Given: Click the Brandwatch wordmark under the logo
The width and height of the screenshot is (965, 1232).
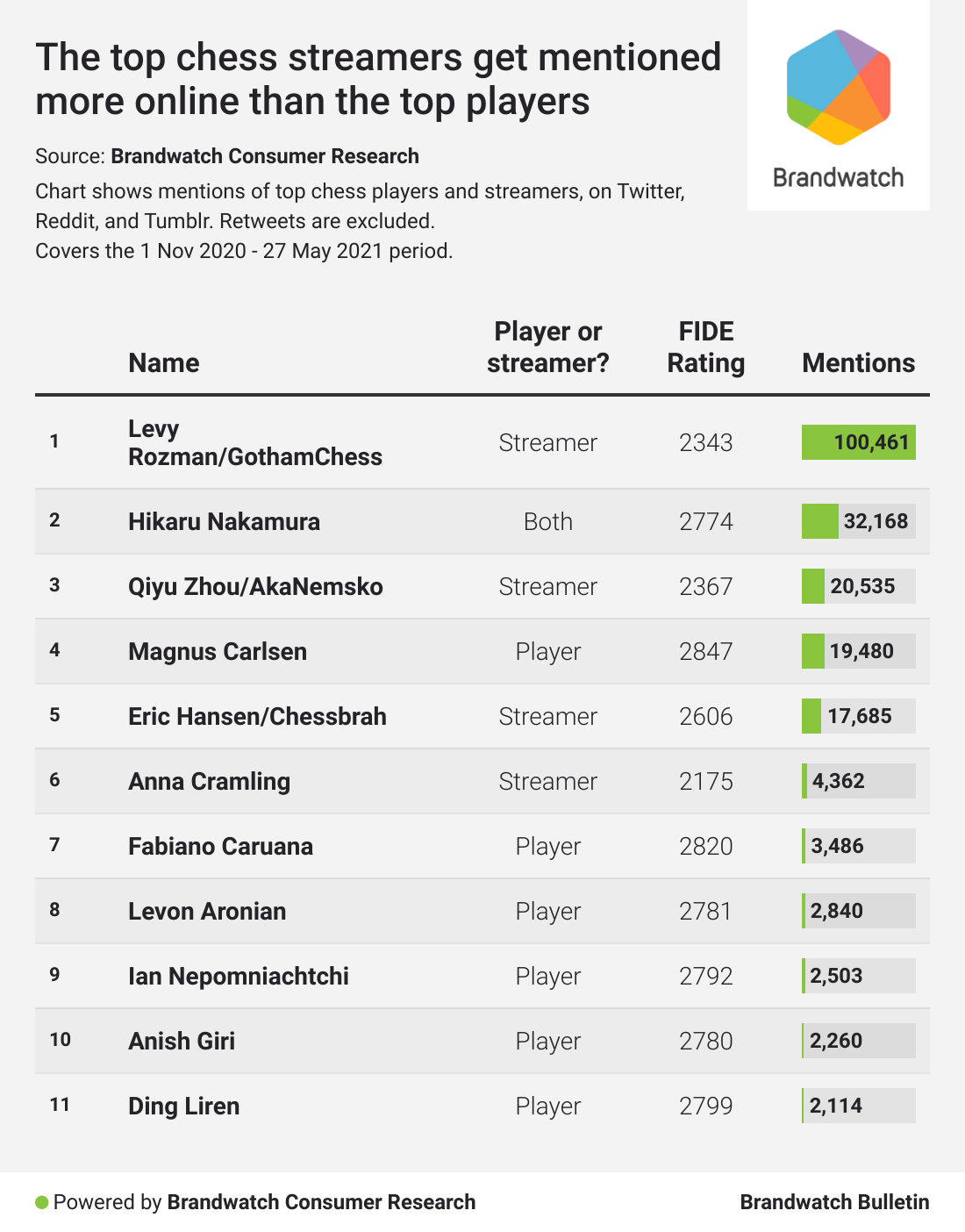Looking at the screenshot, I should pyautogui.click(x=838, y=178).
